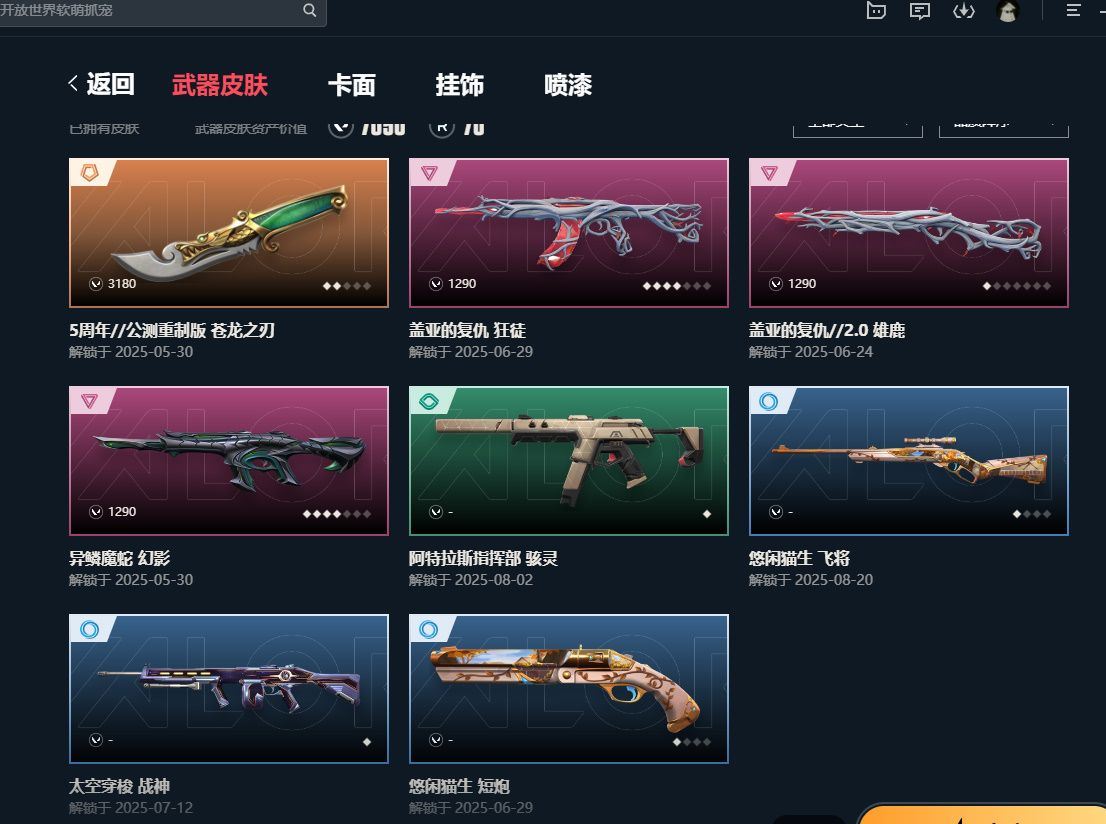Click the search magnifier icon
The height and width of the screenshot is (824, 1106).
tap(310, 10)
